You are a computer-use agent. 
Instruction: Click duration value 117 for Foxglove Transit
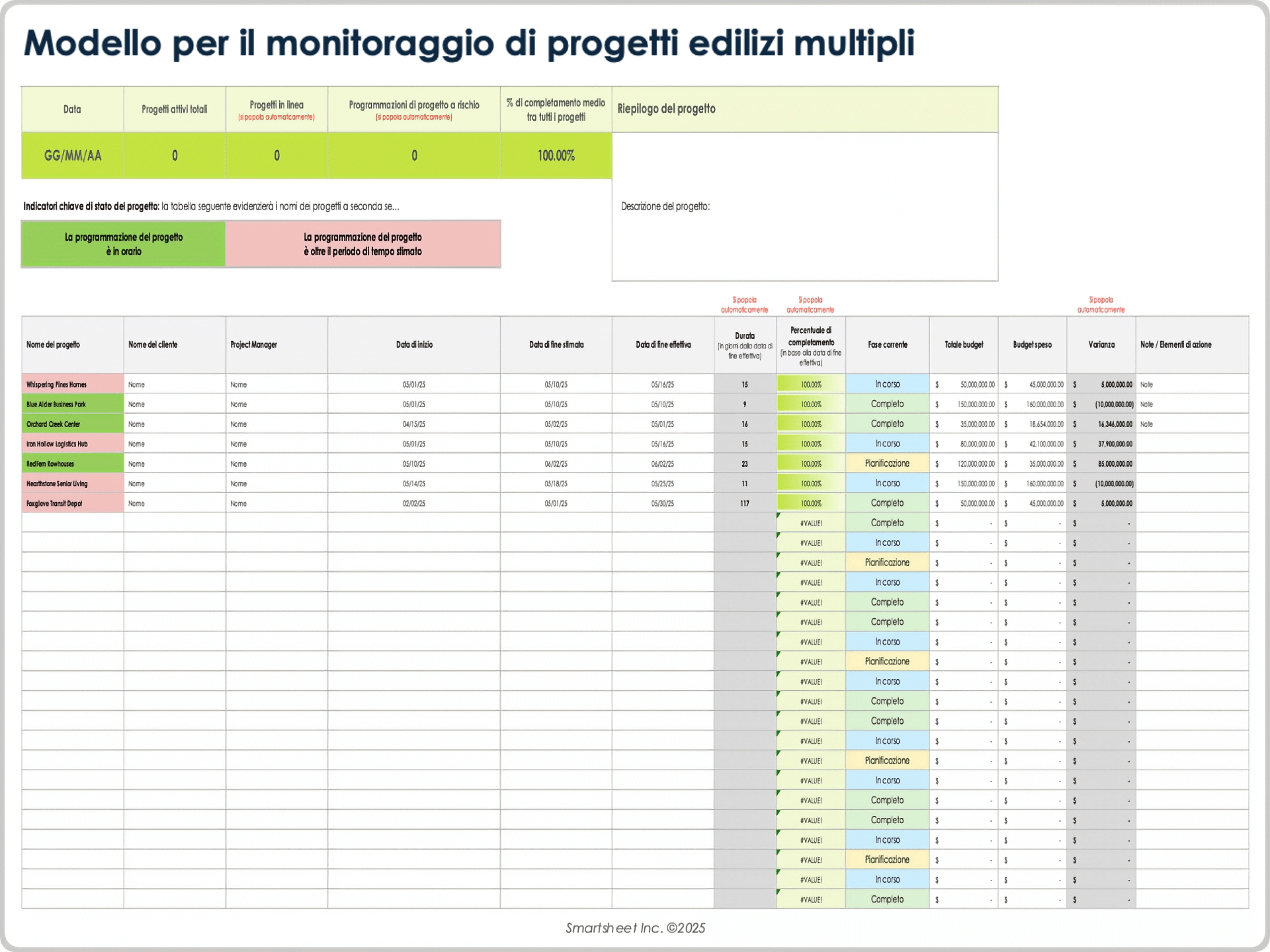tap(745, 503)
